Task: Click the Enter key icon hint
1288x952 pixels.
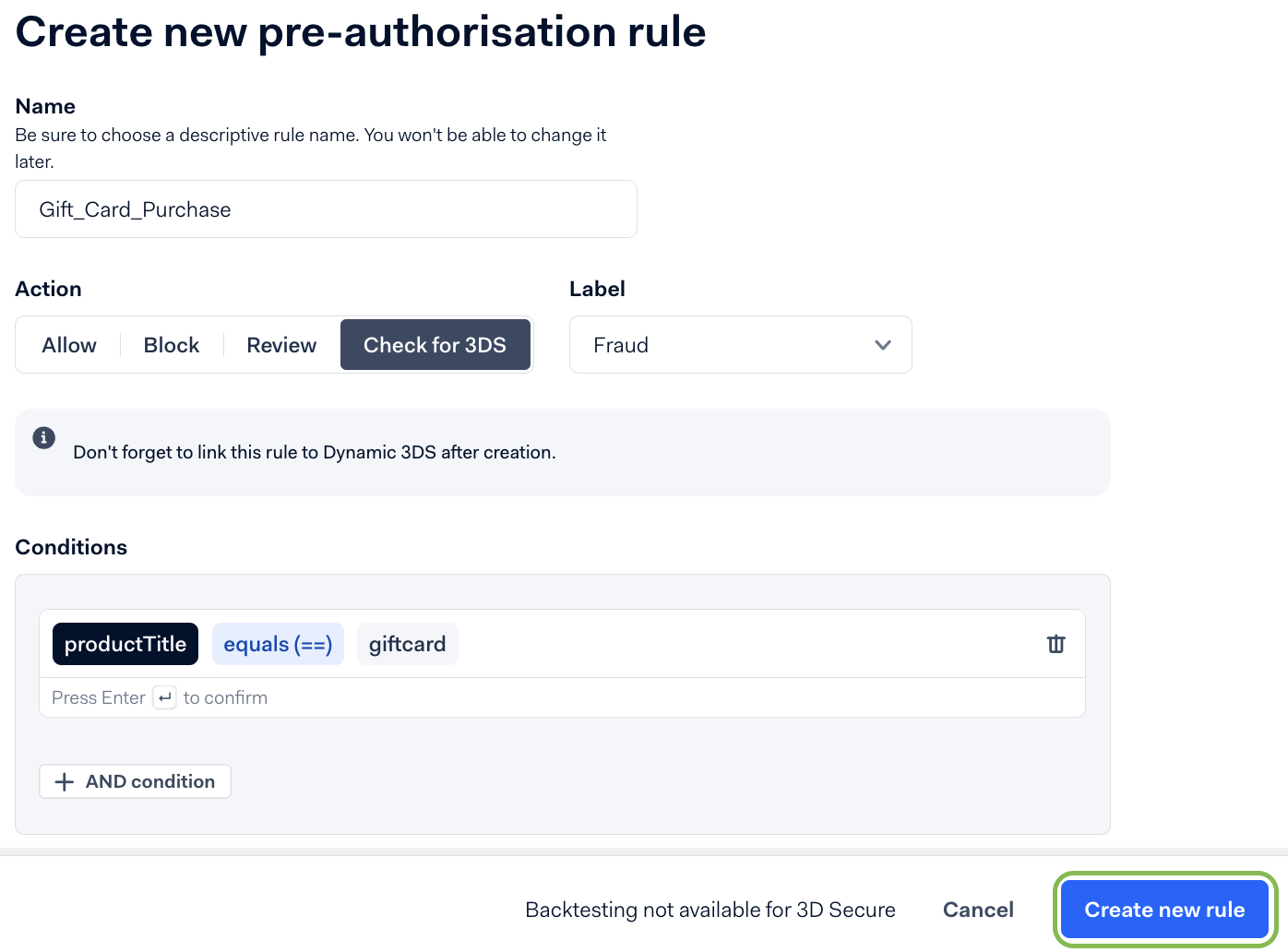Action: 164,697
